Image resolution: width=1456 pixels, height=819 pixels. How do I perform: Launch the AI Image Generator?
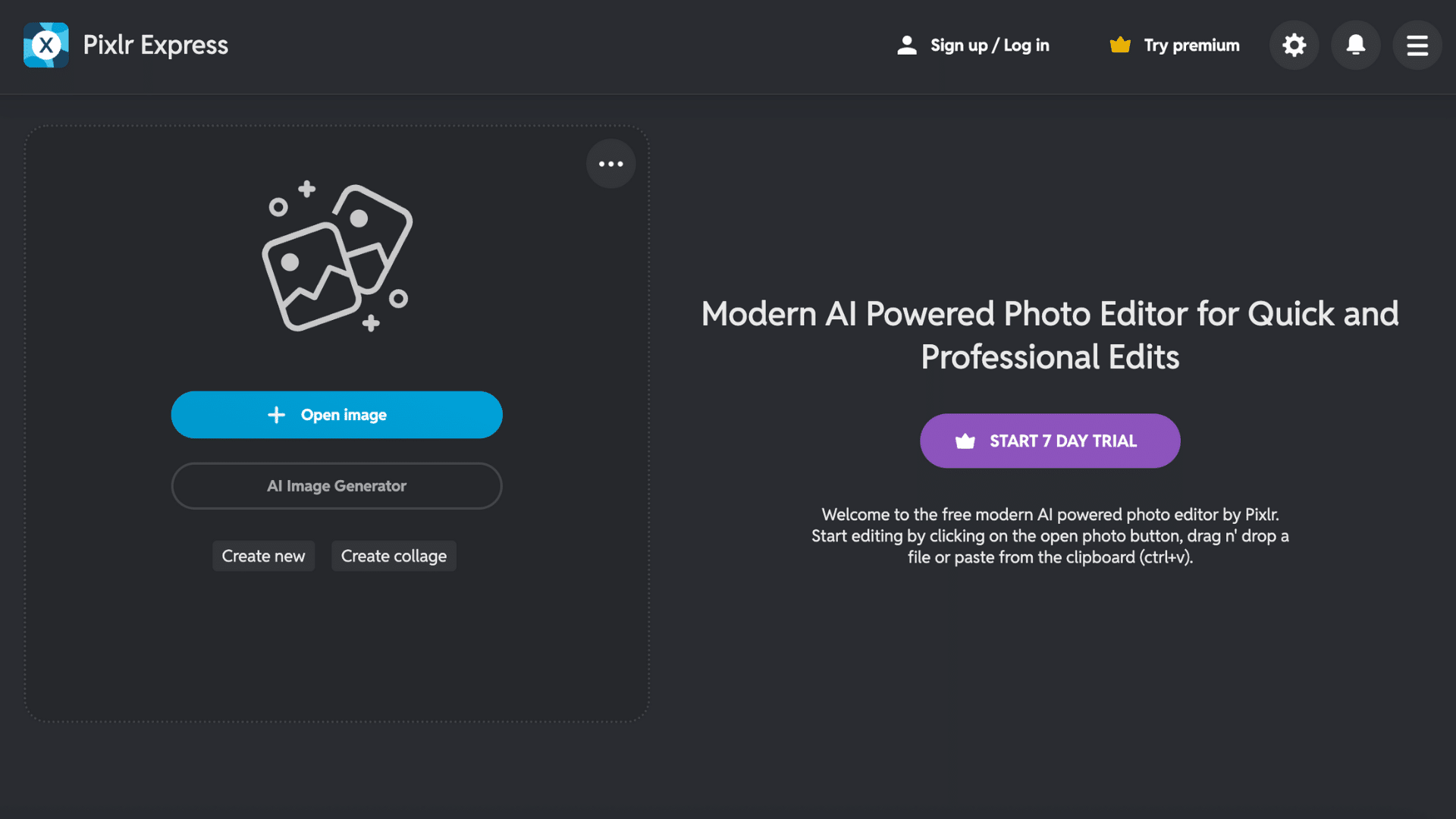coord(337,486)
